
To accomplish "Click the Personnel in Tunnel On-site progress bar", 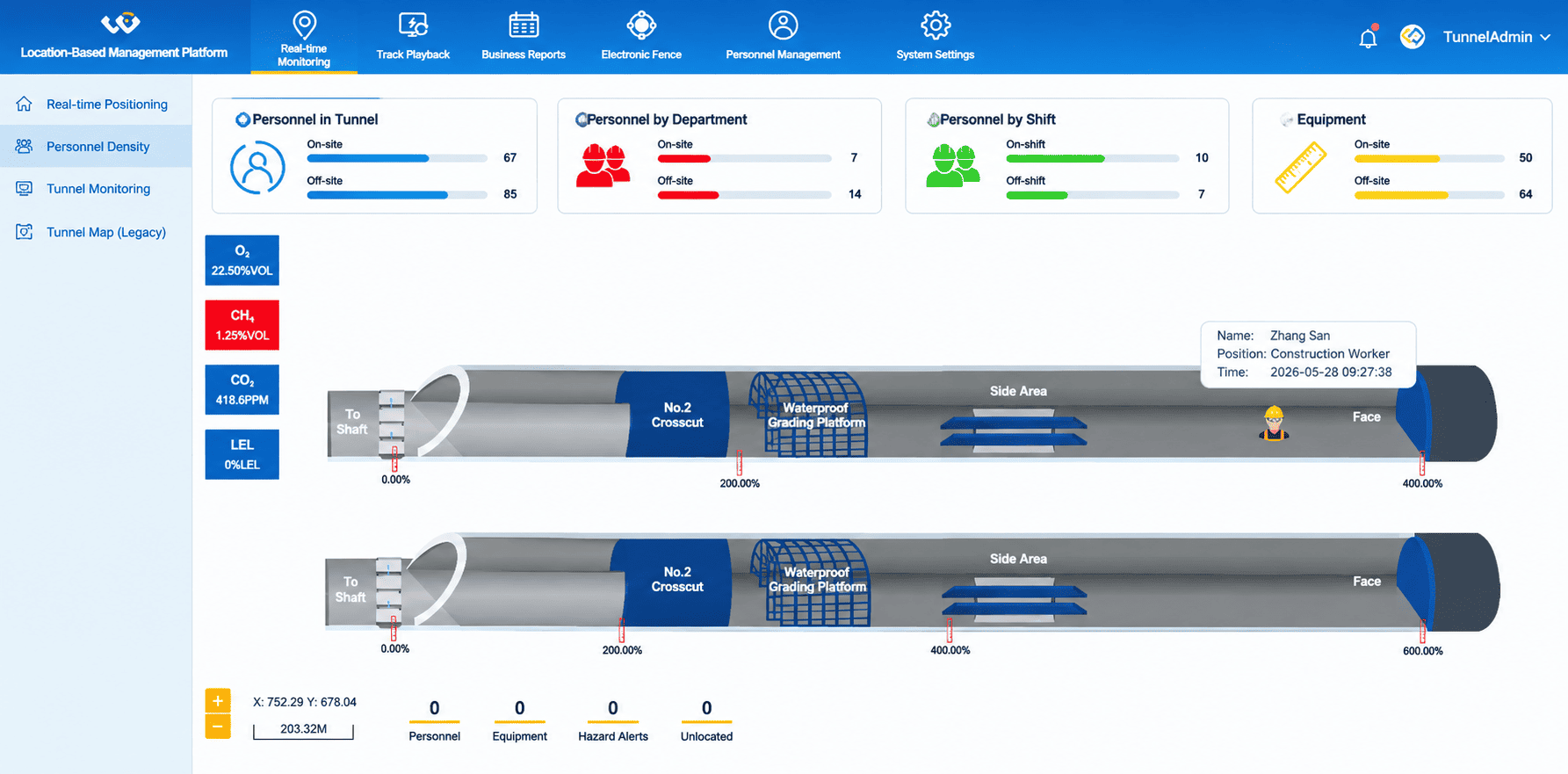I will pos(397,158).
